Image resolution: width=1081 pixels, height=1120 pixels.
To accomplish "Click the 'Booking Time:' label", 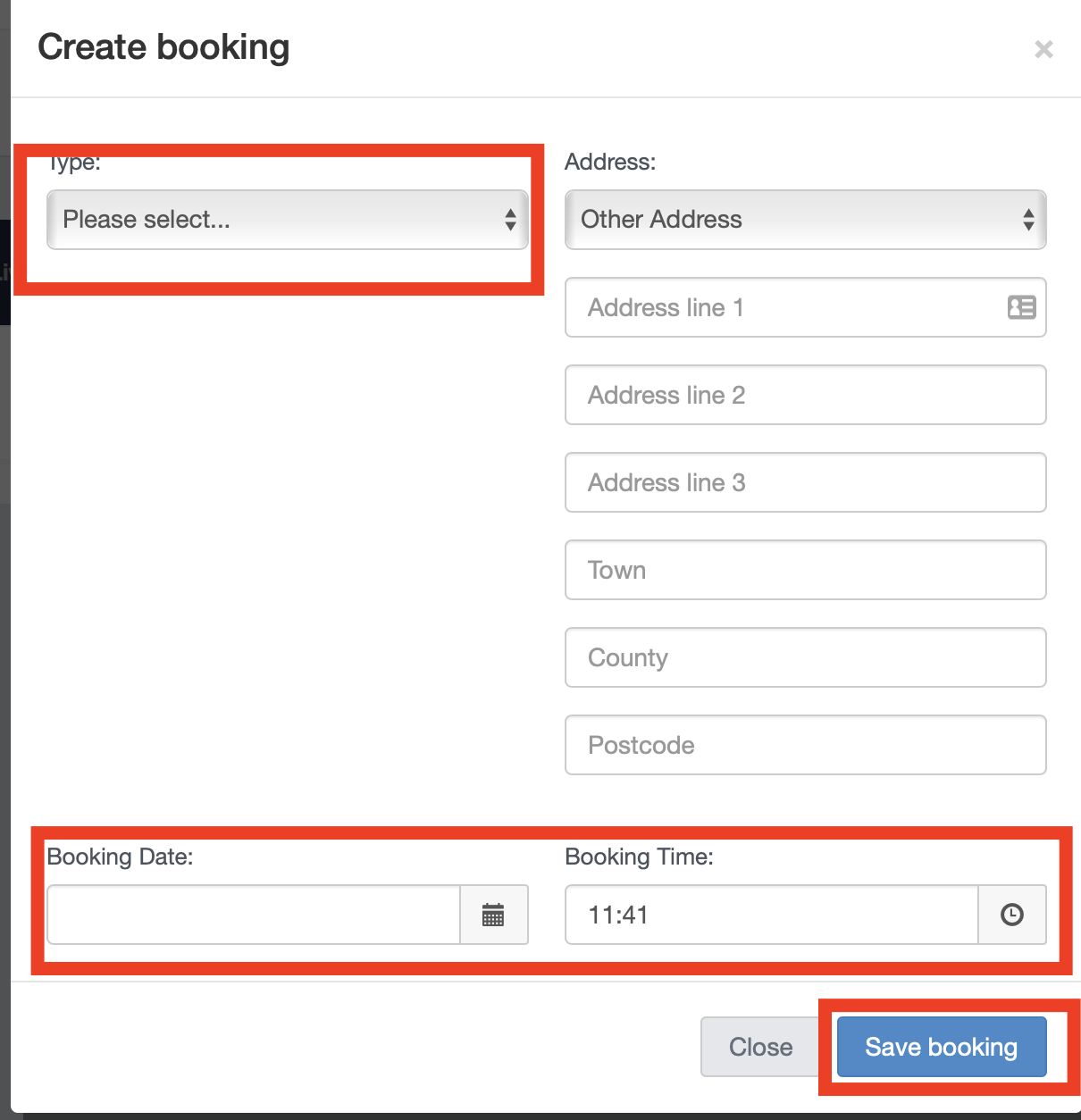I will click(x=639, y=857).
